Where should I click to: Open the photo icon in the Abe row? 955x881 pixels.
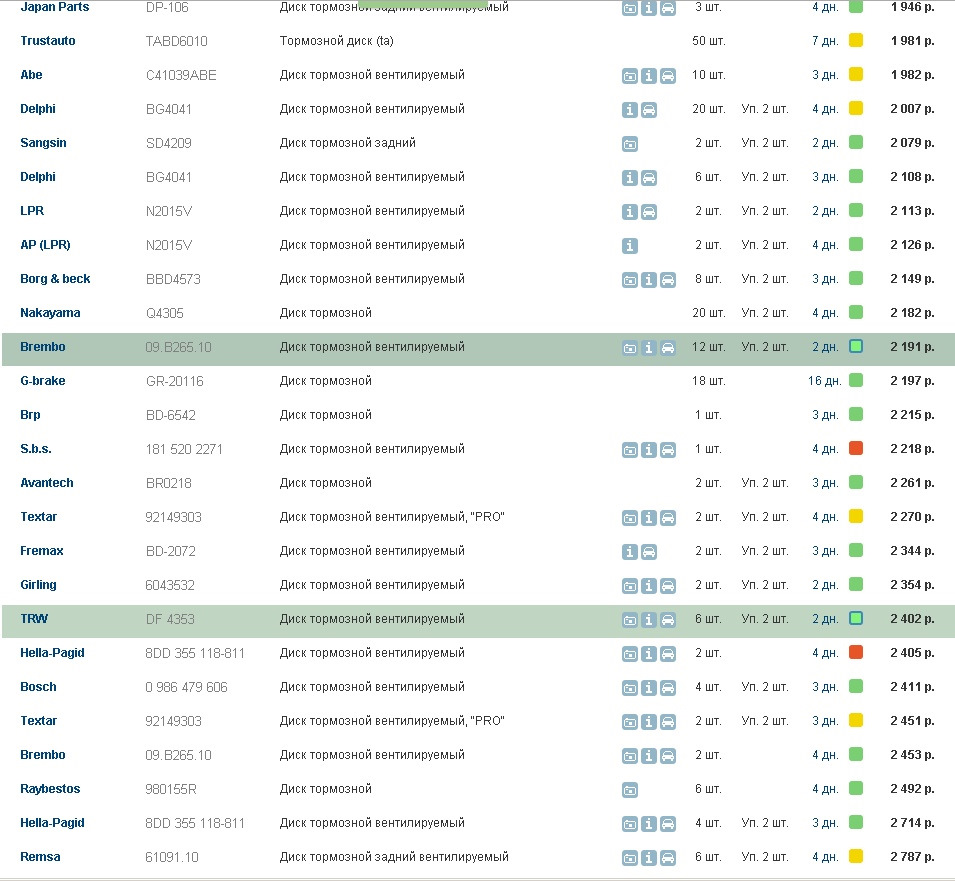coord(630,76)
